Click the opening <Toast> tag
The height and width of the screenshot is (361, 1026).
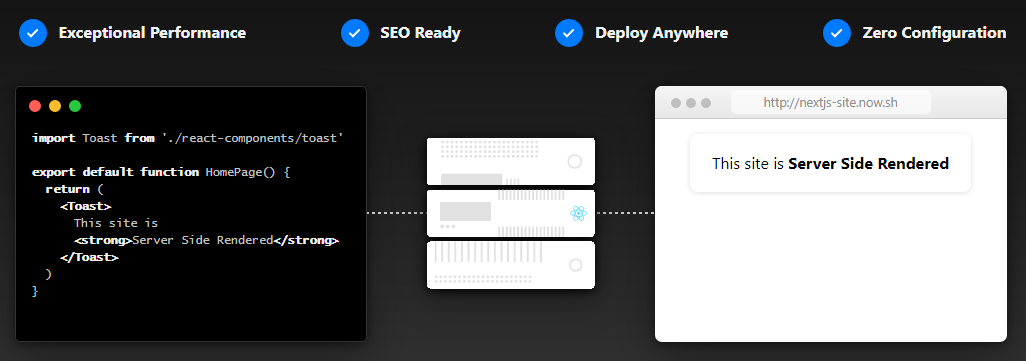click(x=86, y=206)
